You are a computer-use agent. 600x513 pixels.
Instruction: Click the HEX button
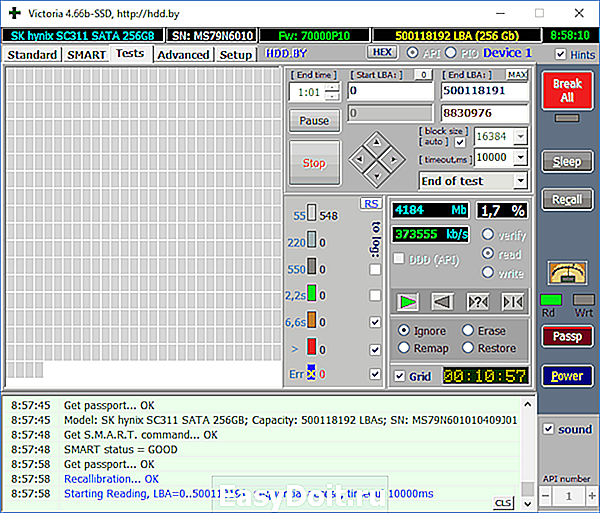[382, 52]
